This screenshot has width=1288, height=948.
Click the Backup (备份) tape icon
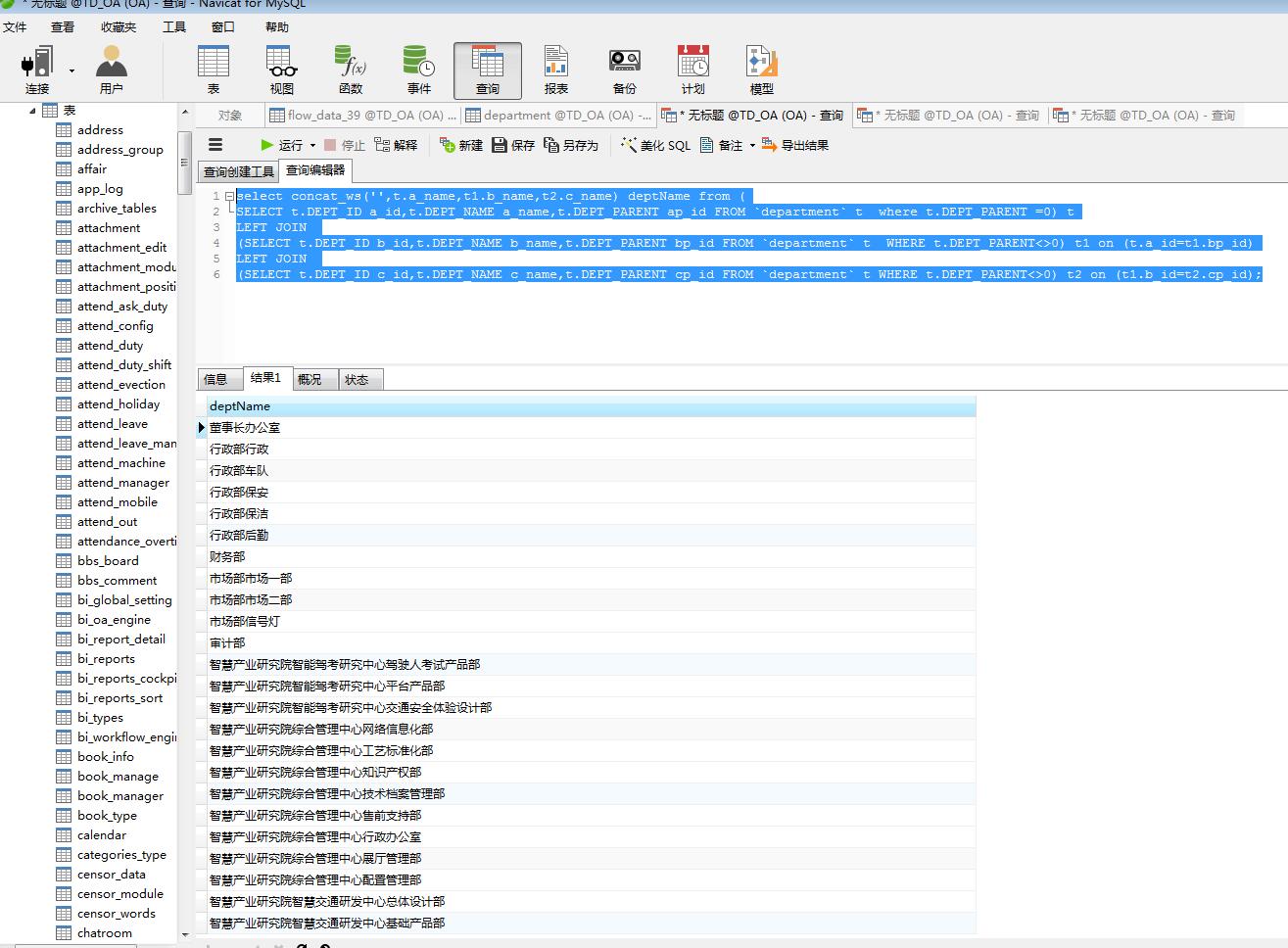[624, 64]
